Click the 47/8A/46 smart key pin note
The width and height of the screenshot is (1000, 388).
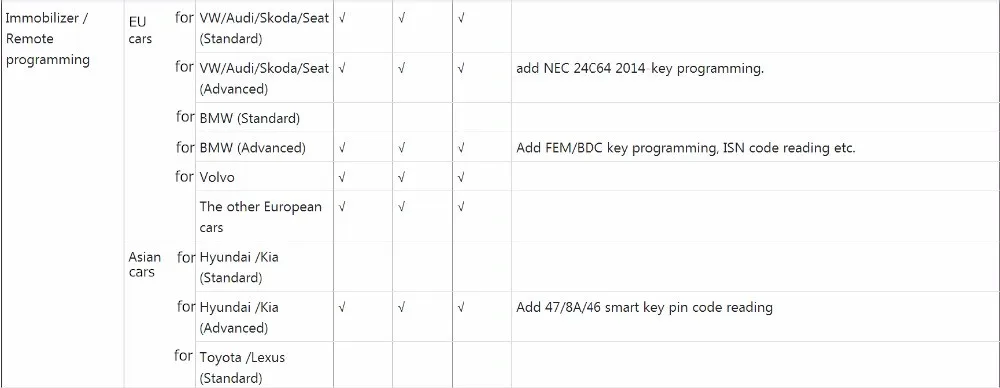644,308
